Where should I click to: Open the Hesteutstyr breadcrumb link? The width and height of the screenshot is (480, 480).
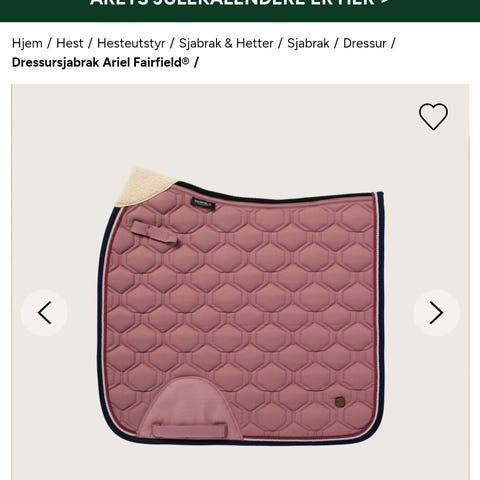pyautogui.click(x=131, y=43)
